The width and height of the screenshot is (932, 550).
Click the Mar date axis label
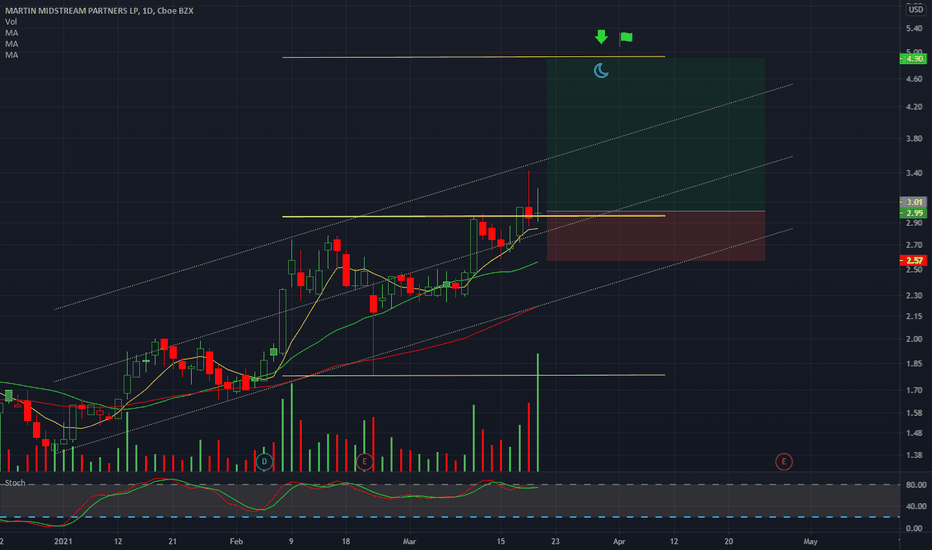click(409, 542)
